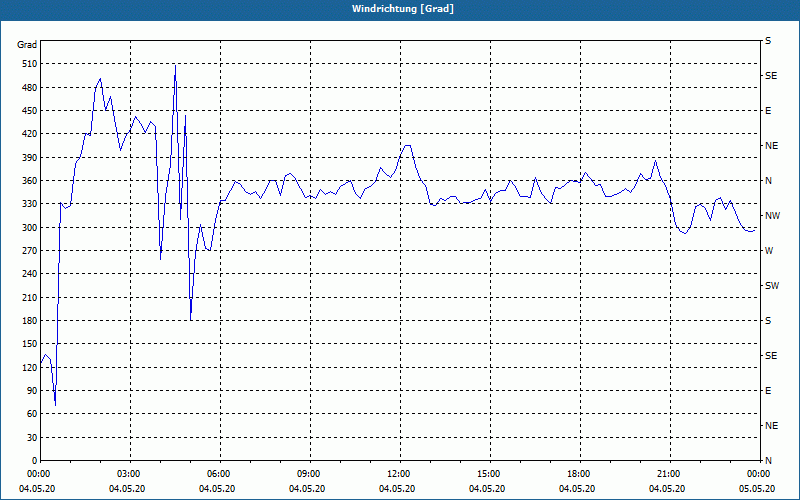Pick the 420 y-axis value
This screenshot has width=800, height=500.
(29, 134)
